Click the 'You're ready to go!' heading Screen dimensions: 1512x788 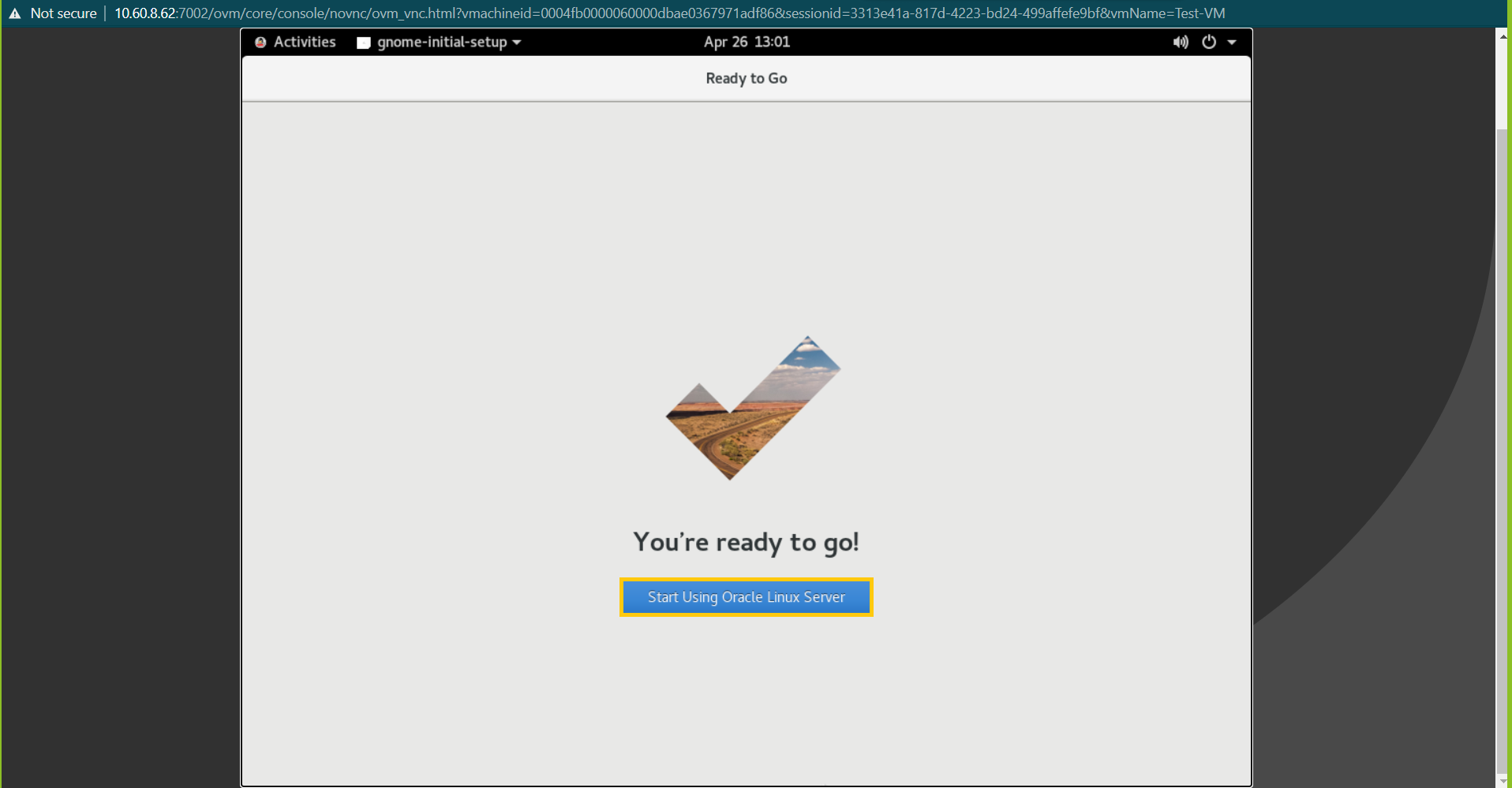click(x=746, y=542)
